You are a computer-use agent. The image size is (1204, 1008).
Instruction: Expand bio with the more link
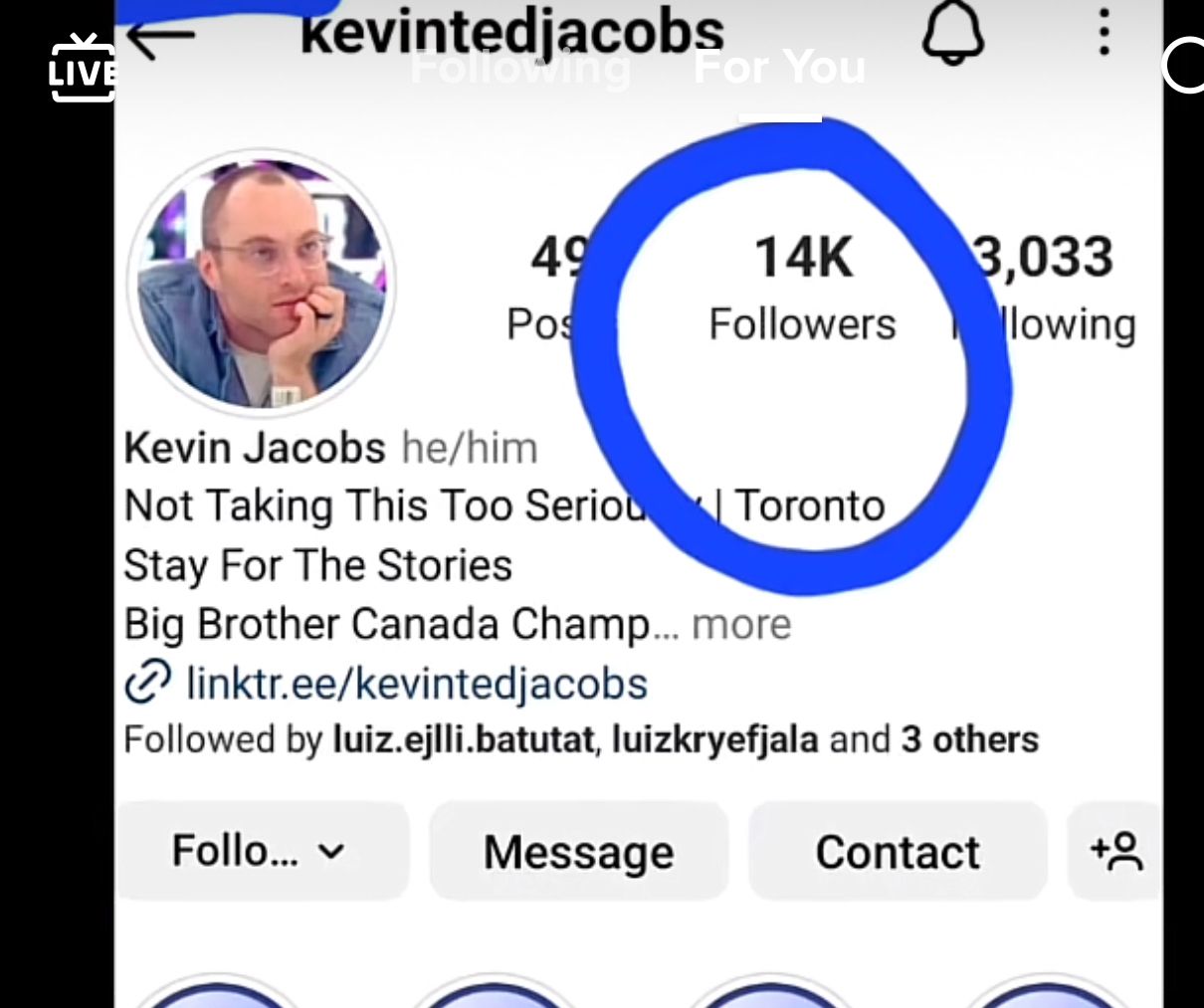(741, 625)
